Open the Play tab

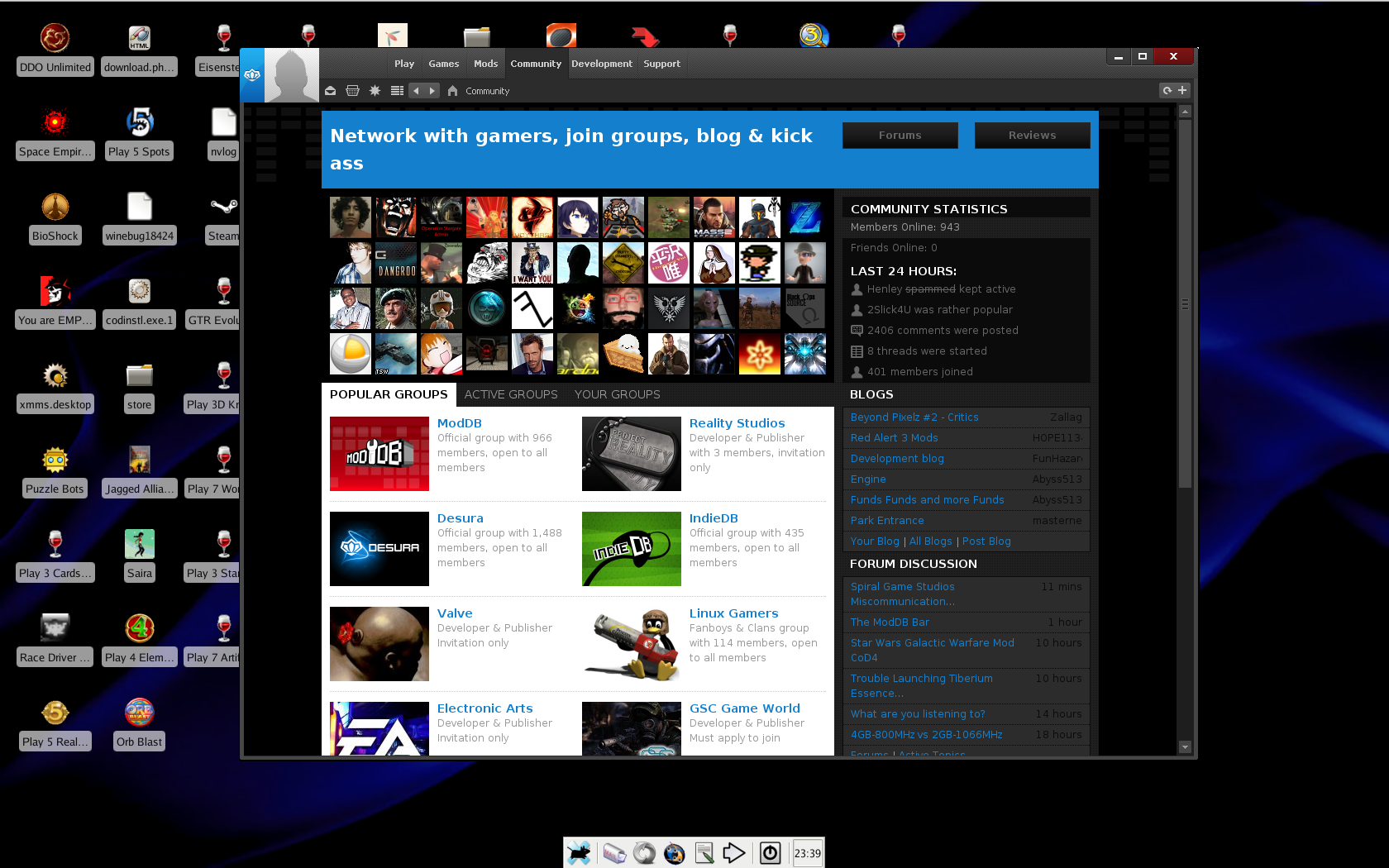[x=404, y=64]
